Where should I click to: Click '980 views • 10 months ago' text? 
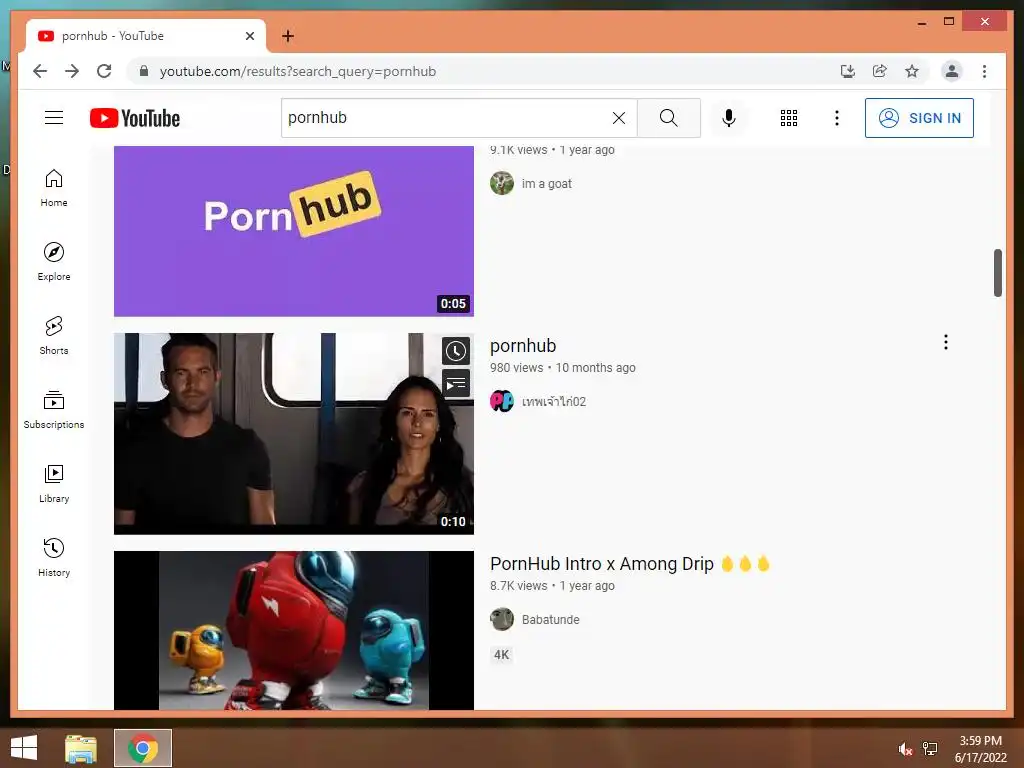[562, 368]
